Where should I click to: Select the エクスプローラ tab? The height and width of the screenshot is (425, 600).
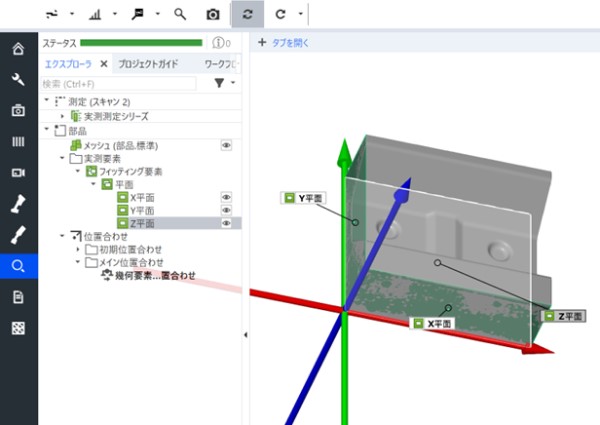point(70,63)
